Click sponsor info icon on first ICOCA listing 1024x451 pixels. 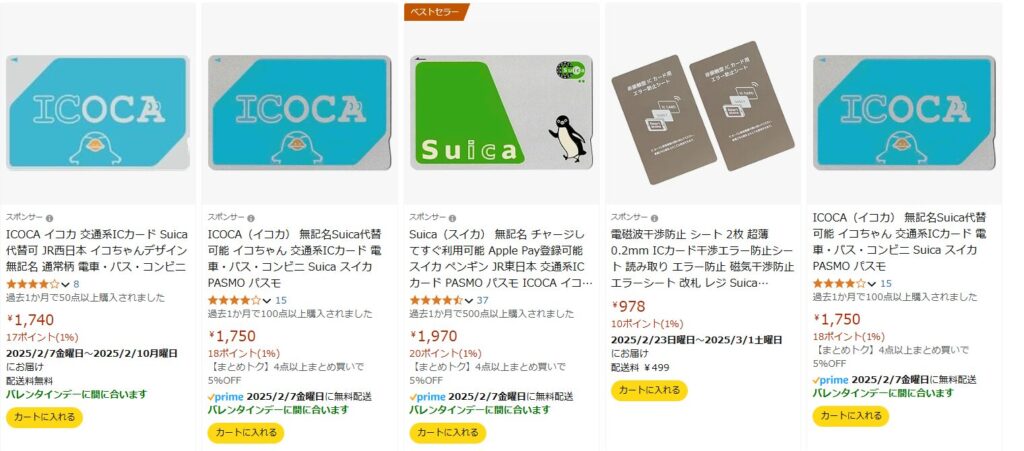[50, 219]
